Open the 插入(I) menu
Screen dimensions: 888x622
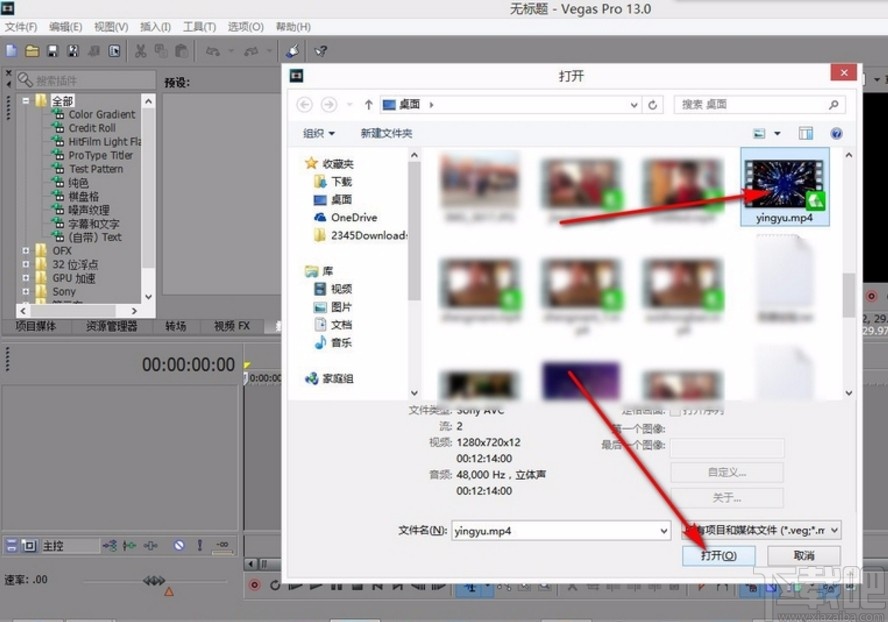(x=155, y=27)
